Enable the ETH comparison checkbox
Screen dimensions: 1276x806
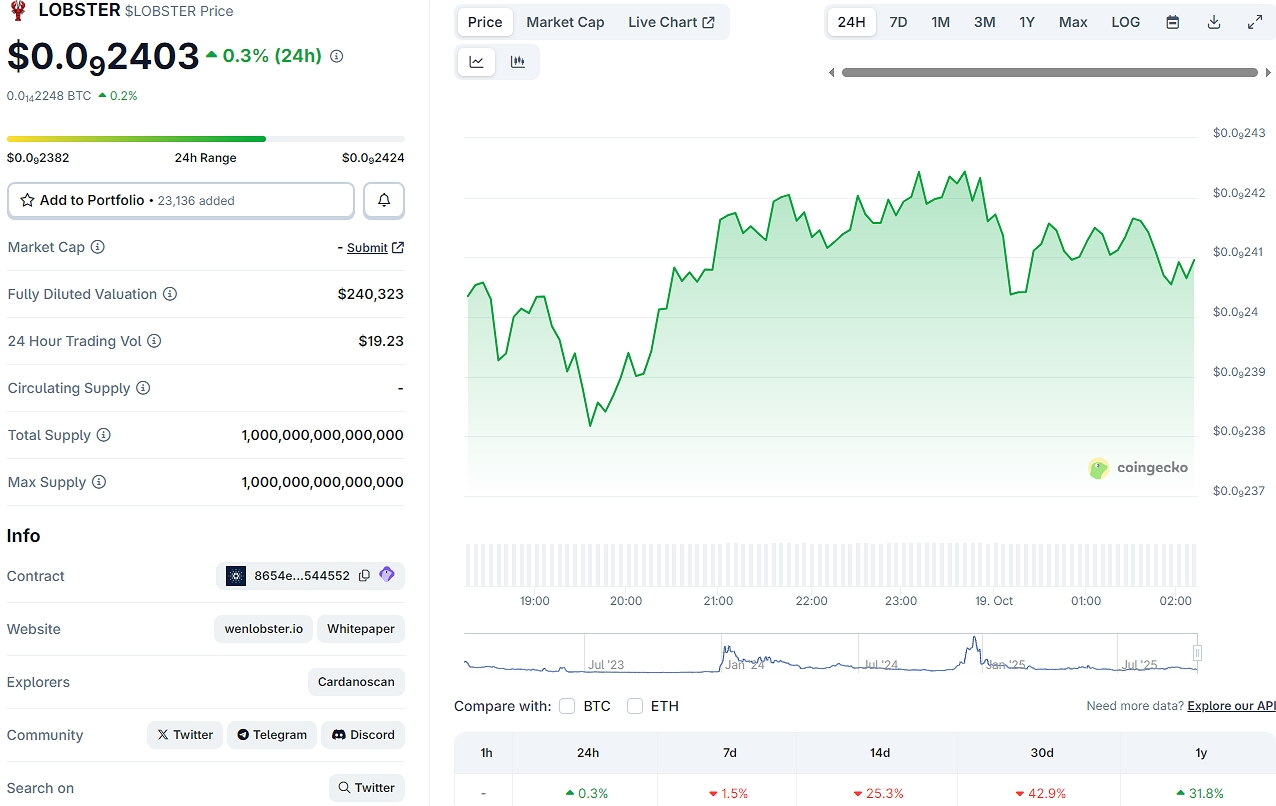tap(635, 705)
